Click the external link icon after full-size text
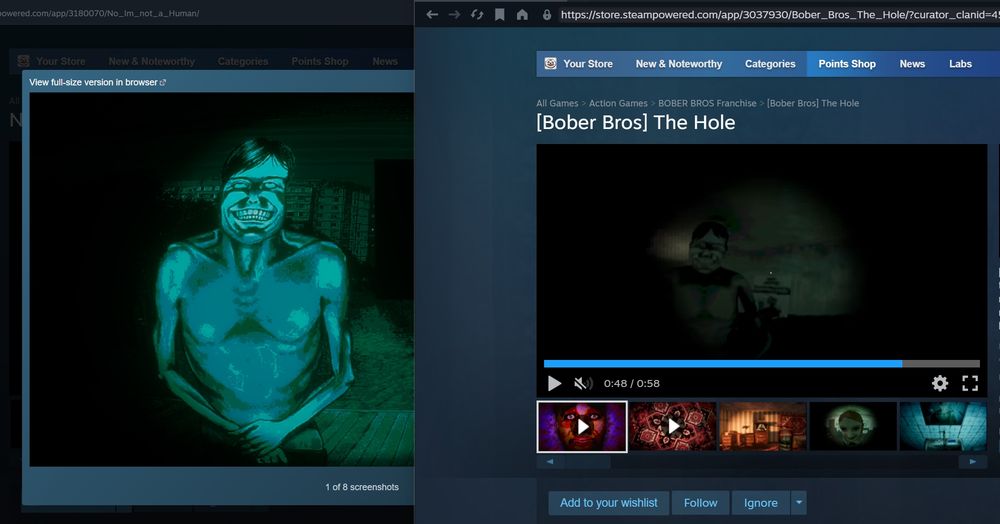Screen dimensions: 1000x524 [163, 82]
